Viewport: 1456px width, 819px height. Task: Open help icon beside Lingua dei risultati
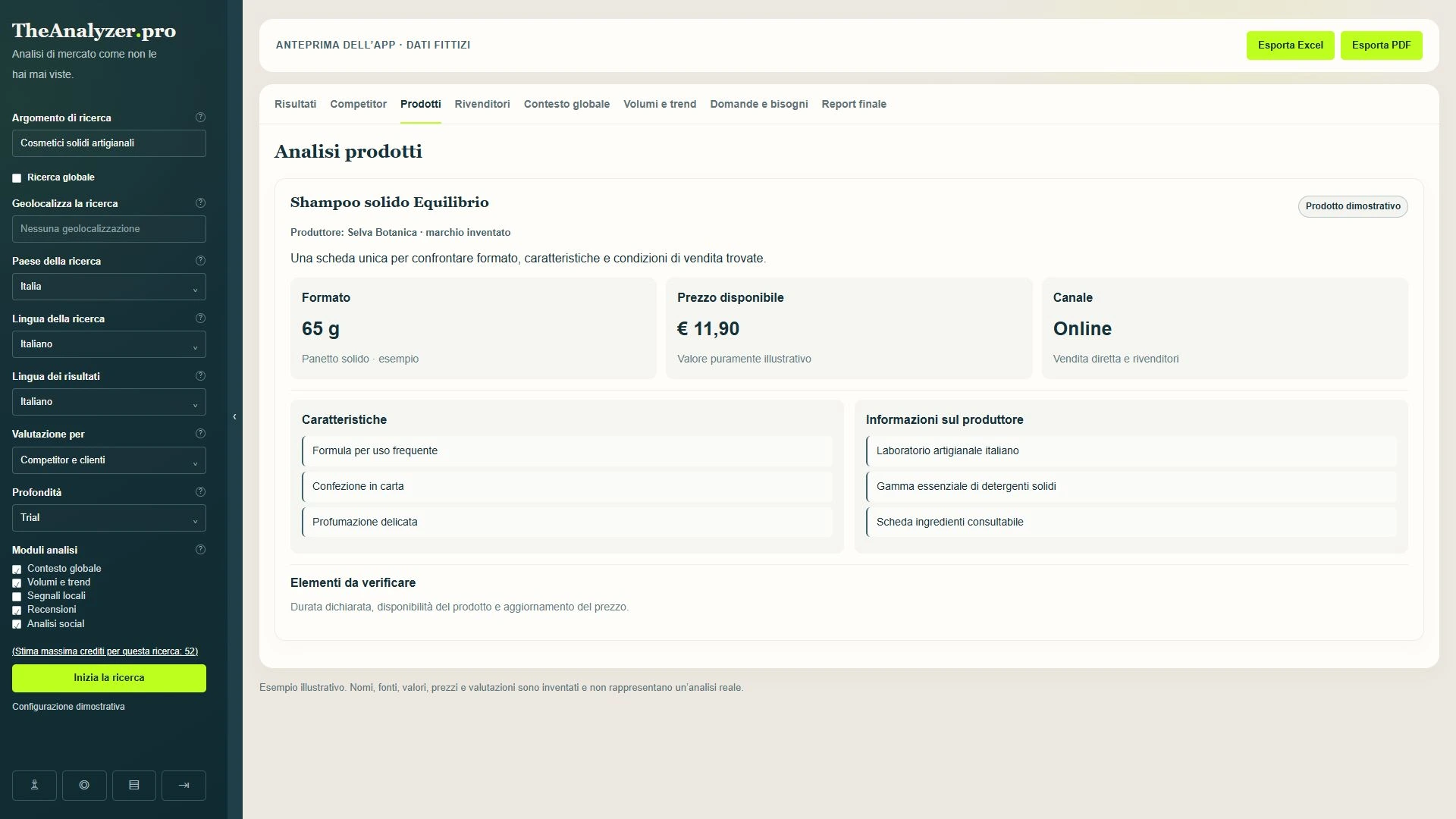point(200,376)
